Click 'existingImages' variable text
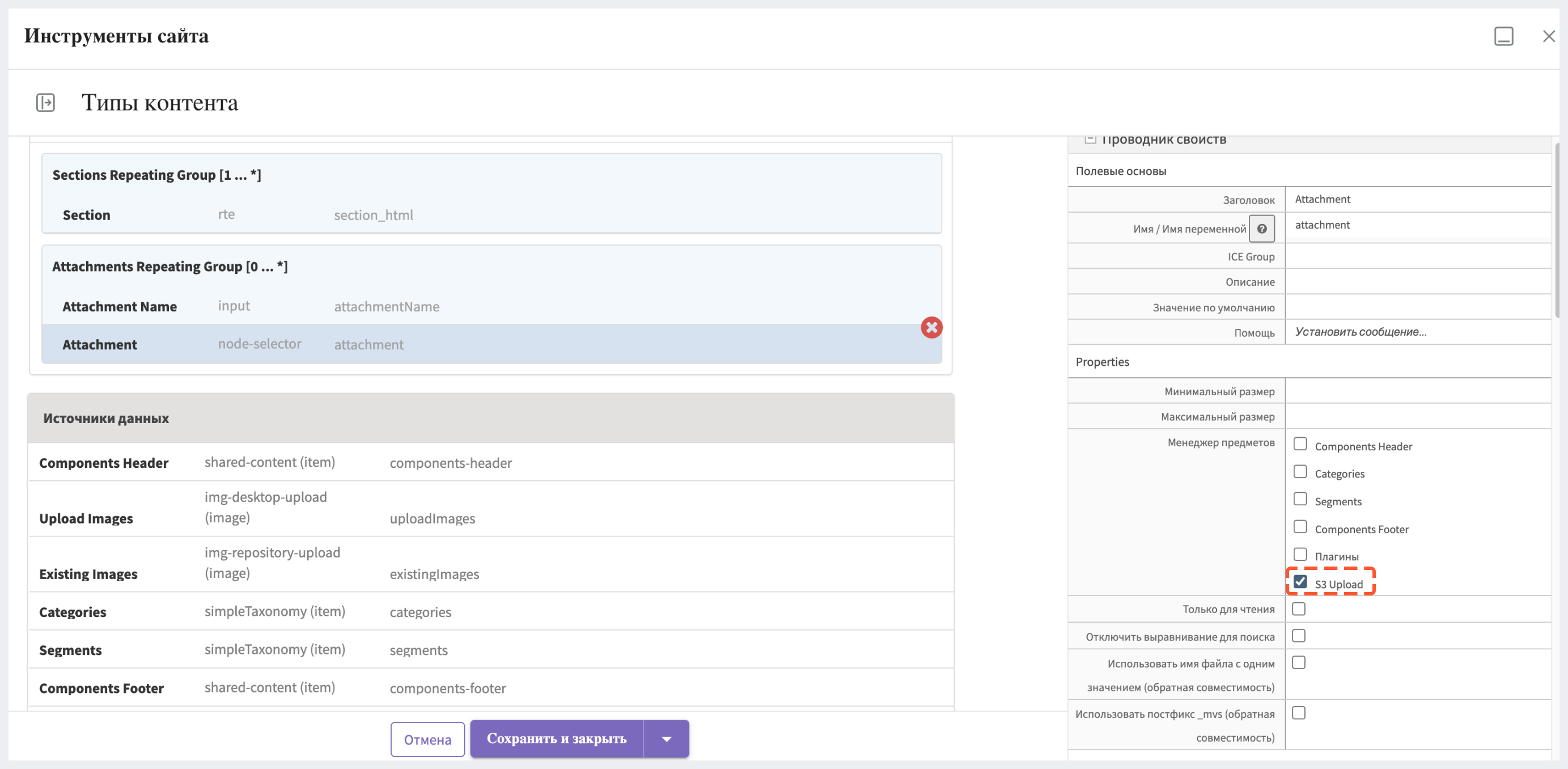The height and width of the screenshot is (769, 1568). click(x=434, y=574)
